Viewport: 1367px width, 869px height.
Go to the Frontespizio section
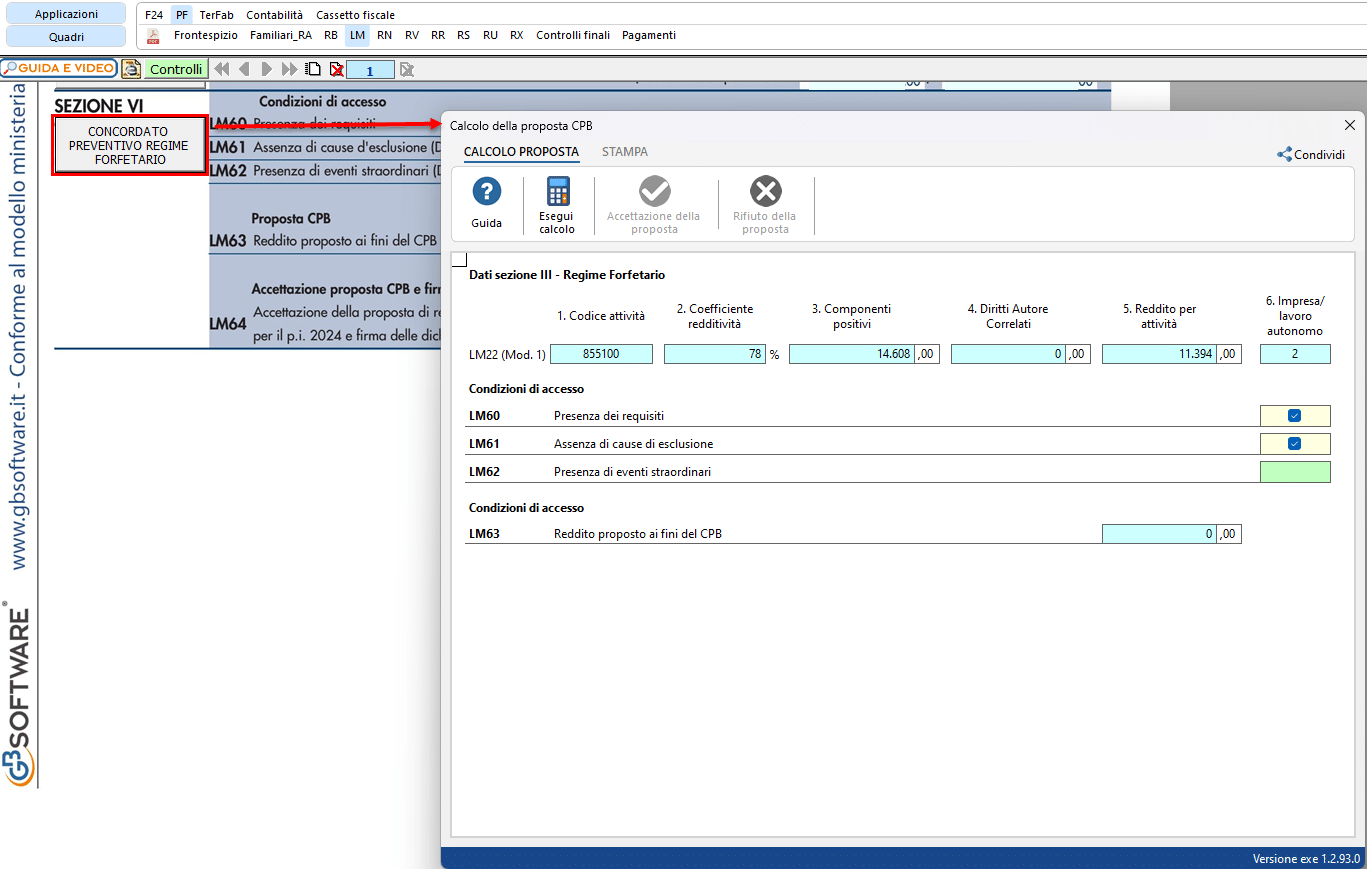[x=206, y=35]
